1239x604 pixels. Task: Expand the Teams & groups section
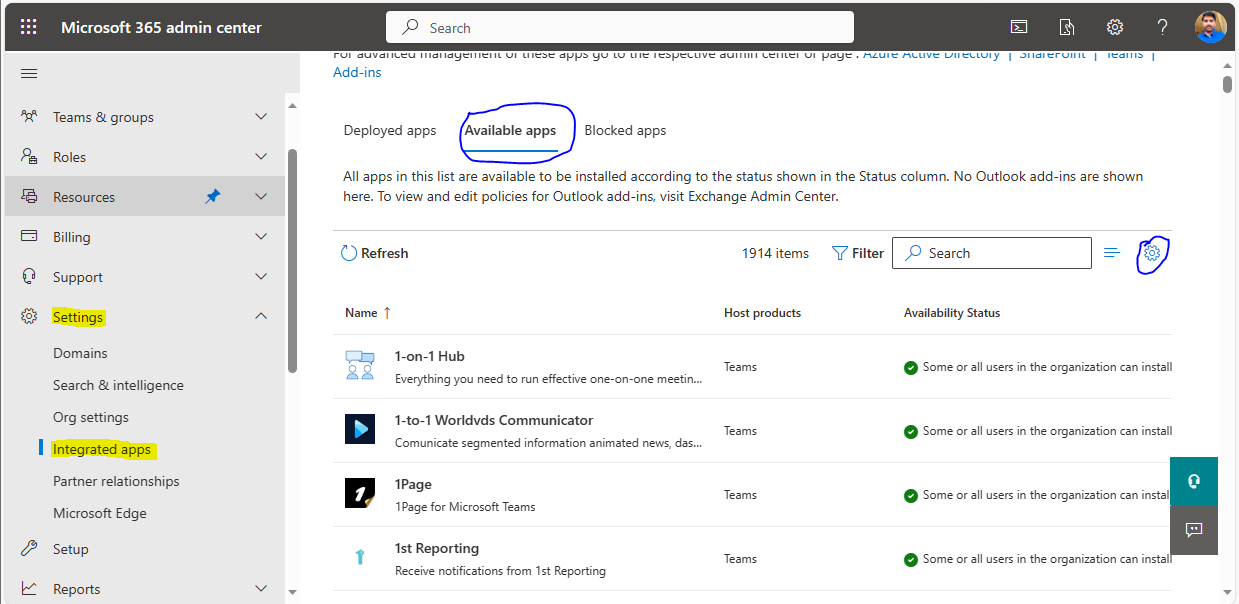(x=260, y=116)
